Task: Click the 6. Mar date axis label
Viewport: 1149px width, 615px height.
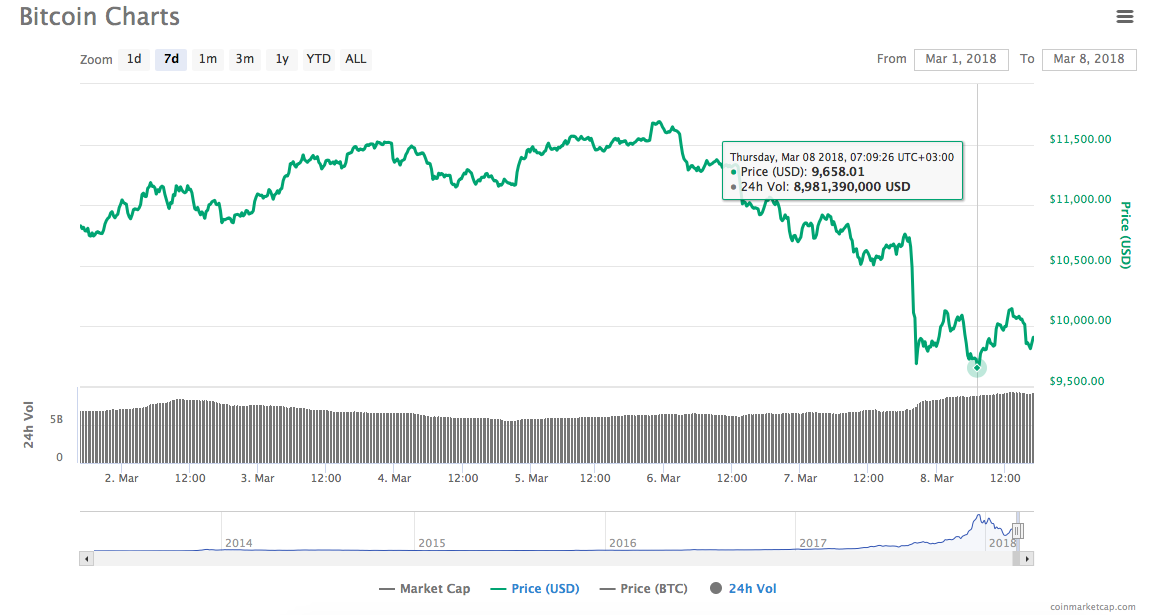Action: 663,478
